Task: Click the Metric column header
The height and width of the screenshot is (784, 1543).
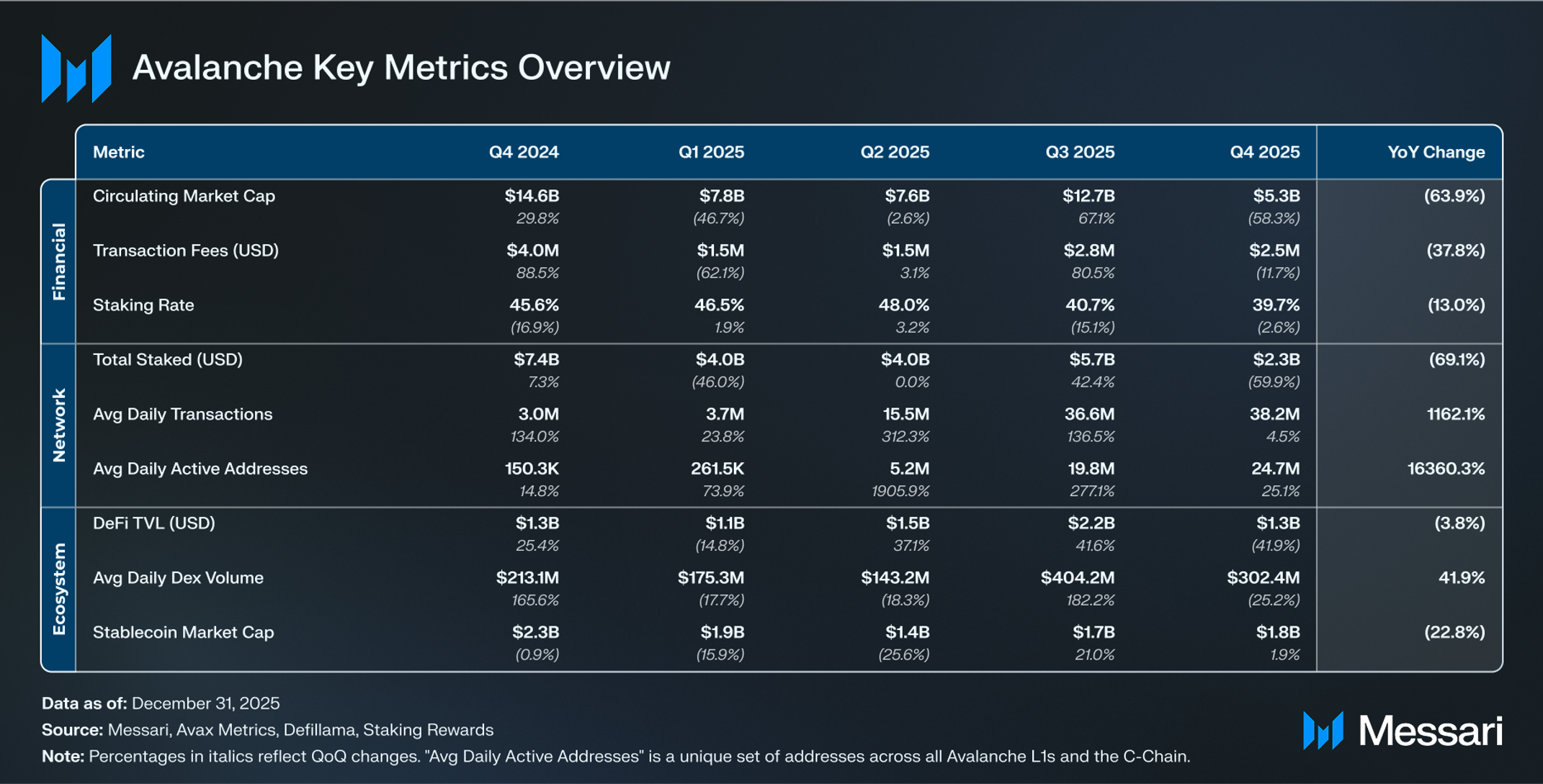Action: tap(119, 152)
